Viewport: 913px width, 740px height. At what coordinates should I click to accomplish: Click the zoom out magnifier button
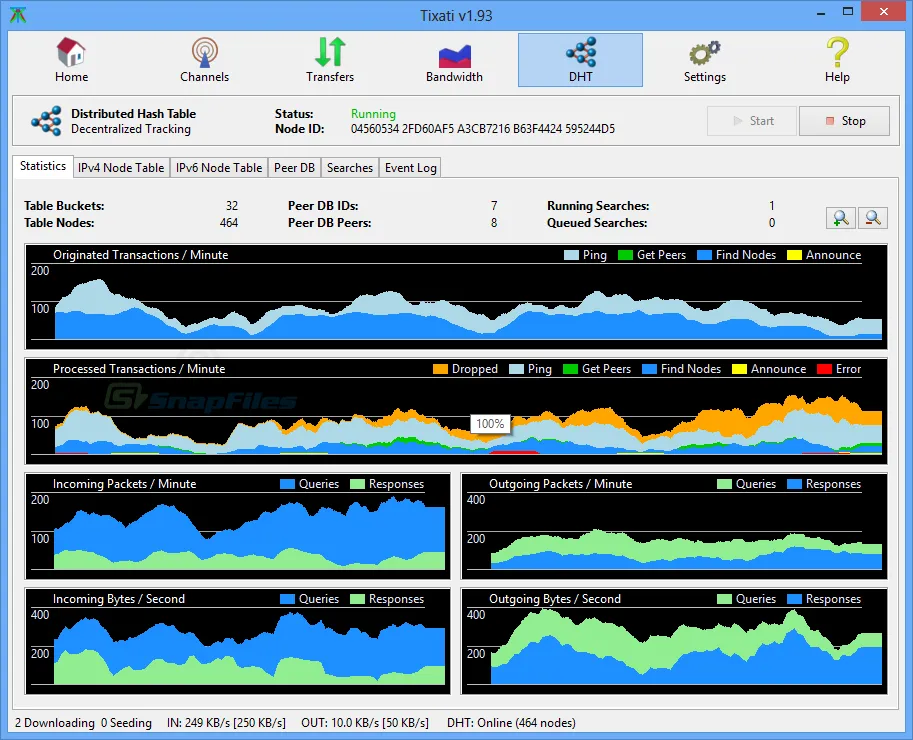coord(872,218)
